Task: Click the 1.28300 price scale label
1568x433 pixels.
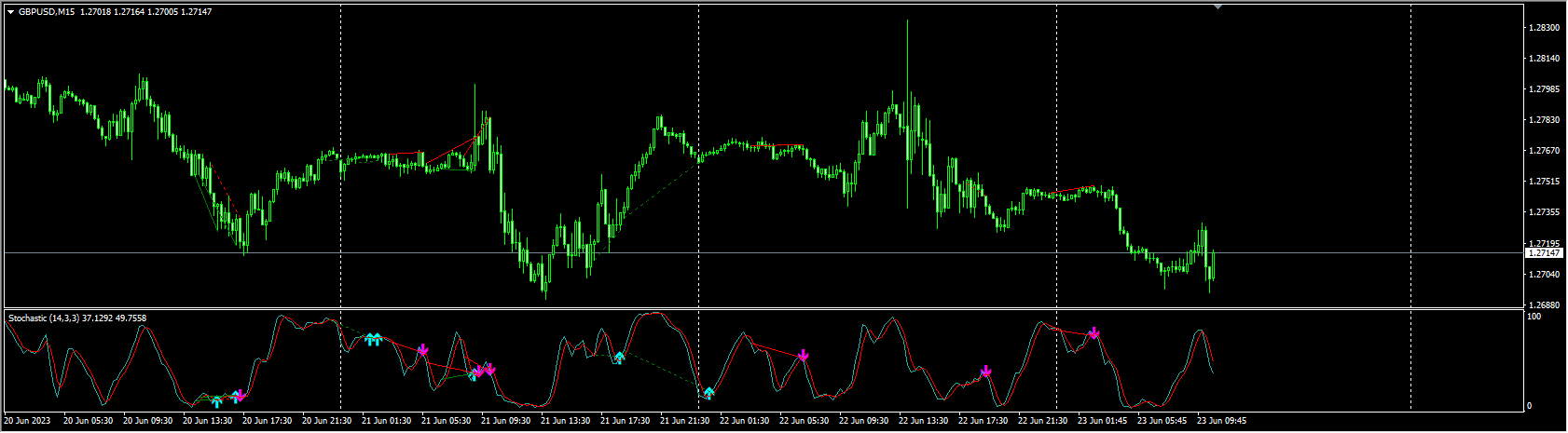Action: 1544,28
